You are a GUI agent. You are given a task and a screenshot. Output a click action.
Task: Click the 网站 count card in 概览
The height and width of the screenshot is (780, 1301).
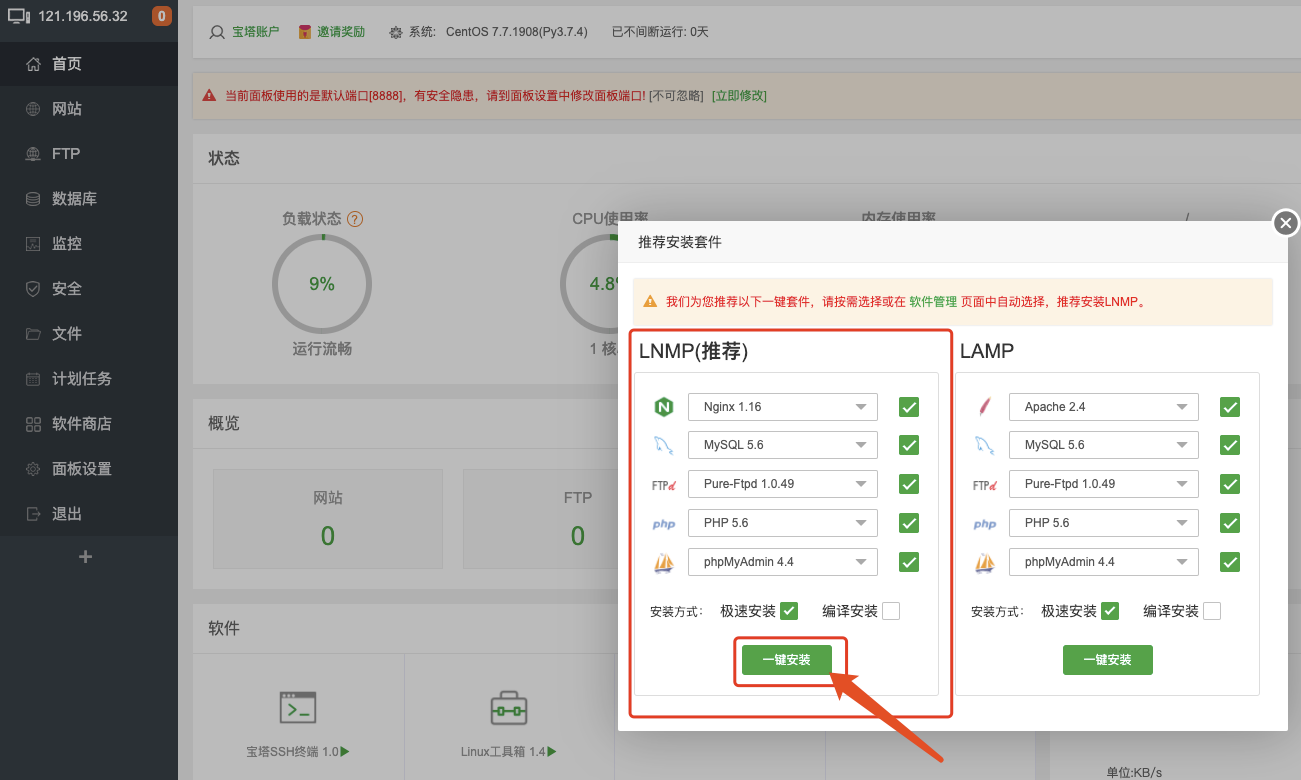pyautogui.click(x=328, y=518)
